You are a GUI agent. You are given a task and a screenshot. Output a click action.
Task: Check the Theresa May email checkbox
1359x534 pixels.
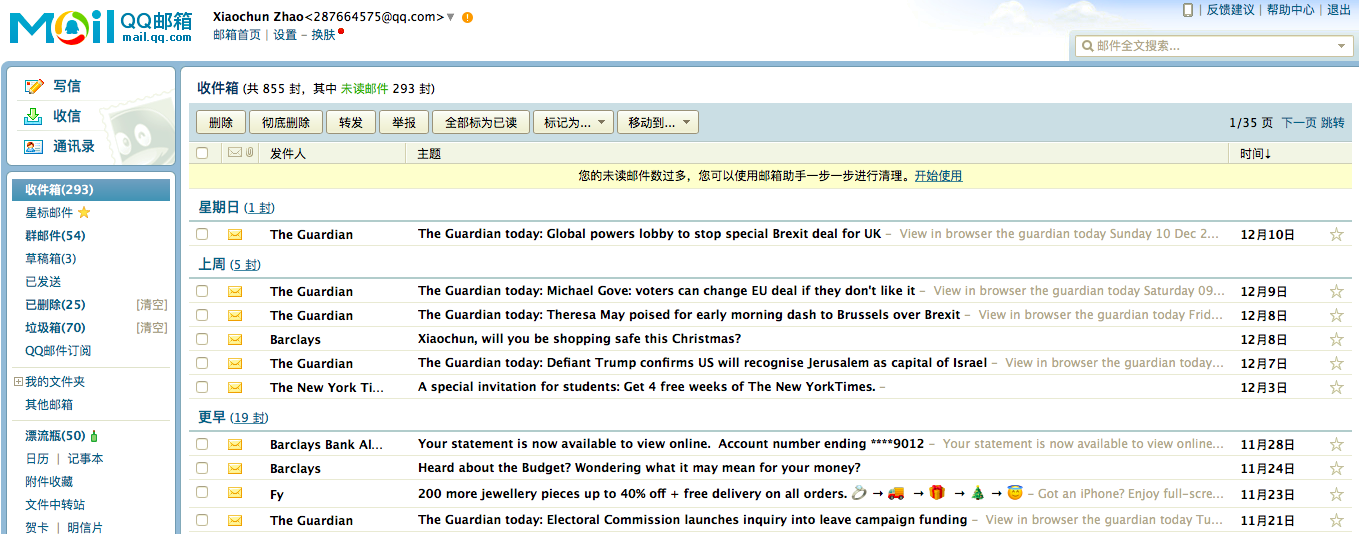202,315
